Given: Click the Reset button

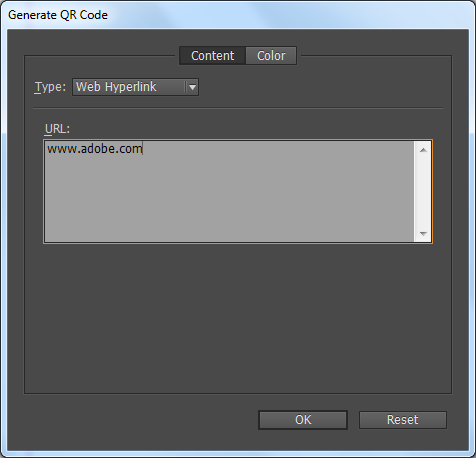Looking at the screenshot, I should click(403, 420).
